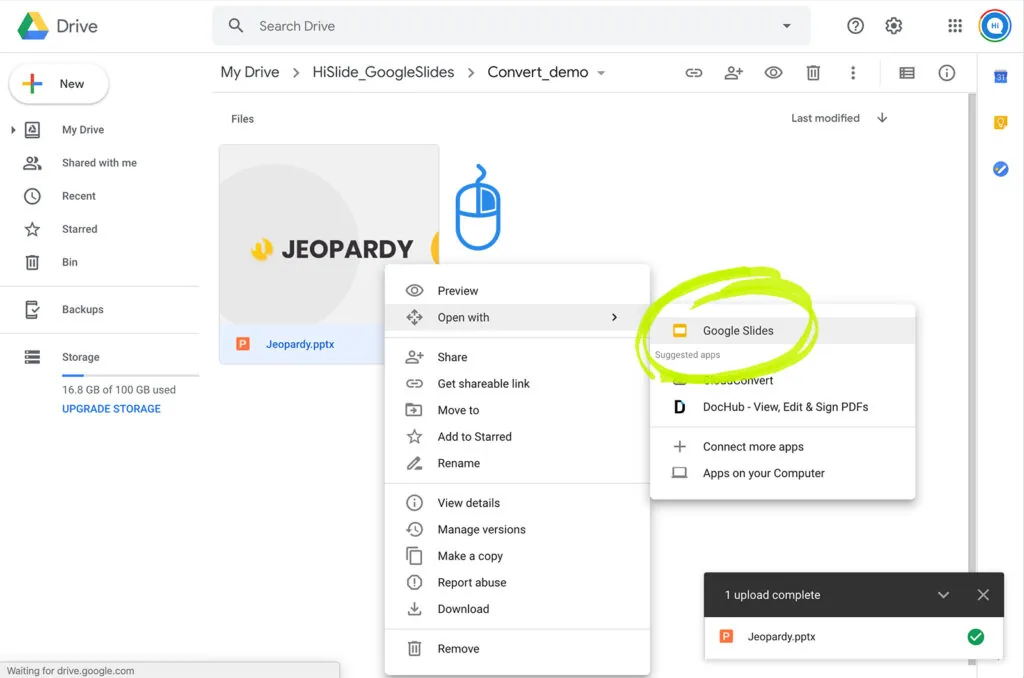This screenshot has height=678, width=1024.
Task: Choose Preview in context menu
Action: (517, 291)
